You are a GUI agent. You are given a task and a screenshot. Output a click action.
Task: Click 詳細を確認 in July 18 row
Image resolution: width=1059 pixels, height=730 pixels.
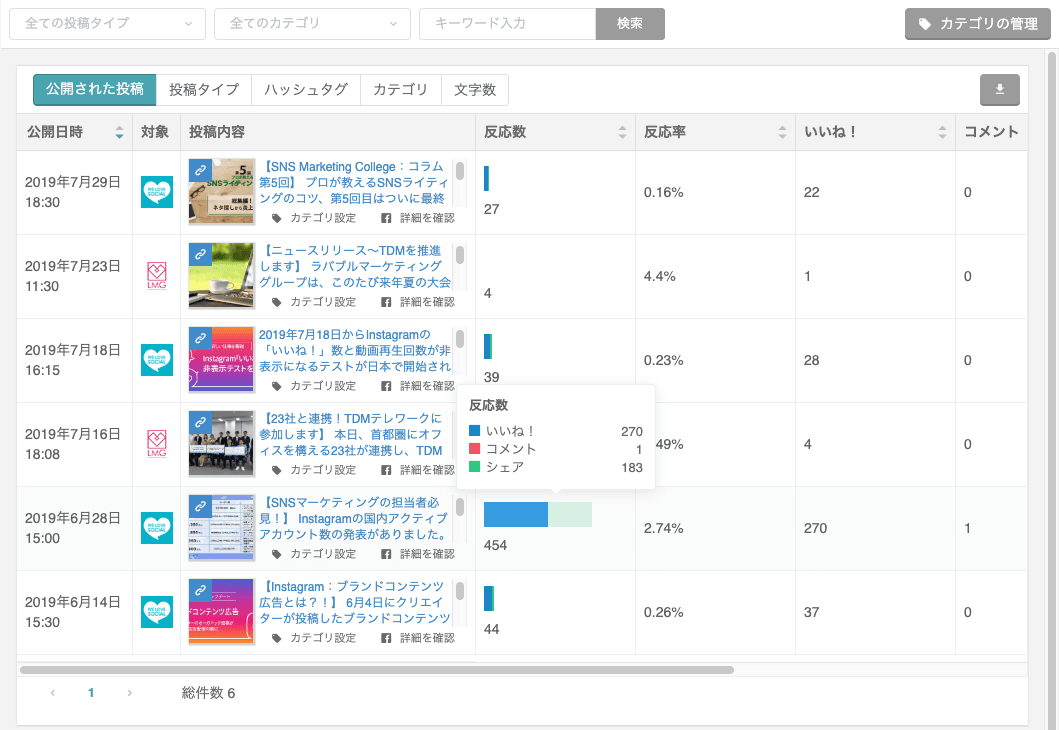[x=418, y=386]
